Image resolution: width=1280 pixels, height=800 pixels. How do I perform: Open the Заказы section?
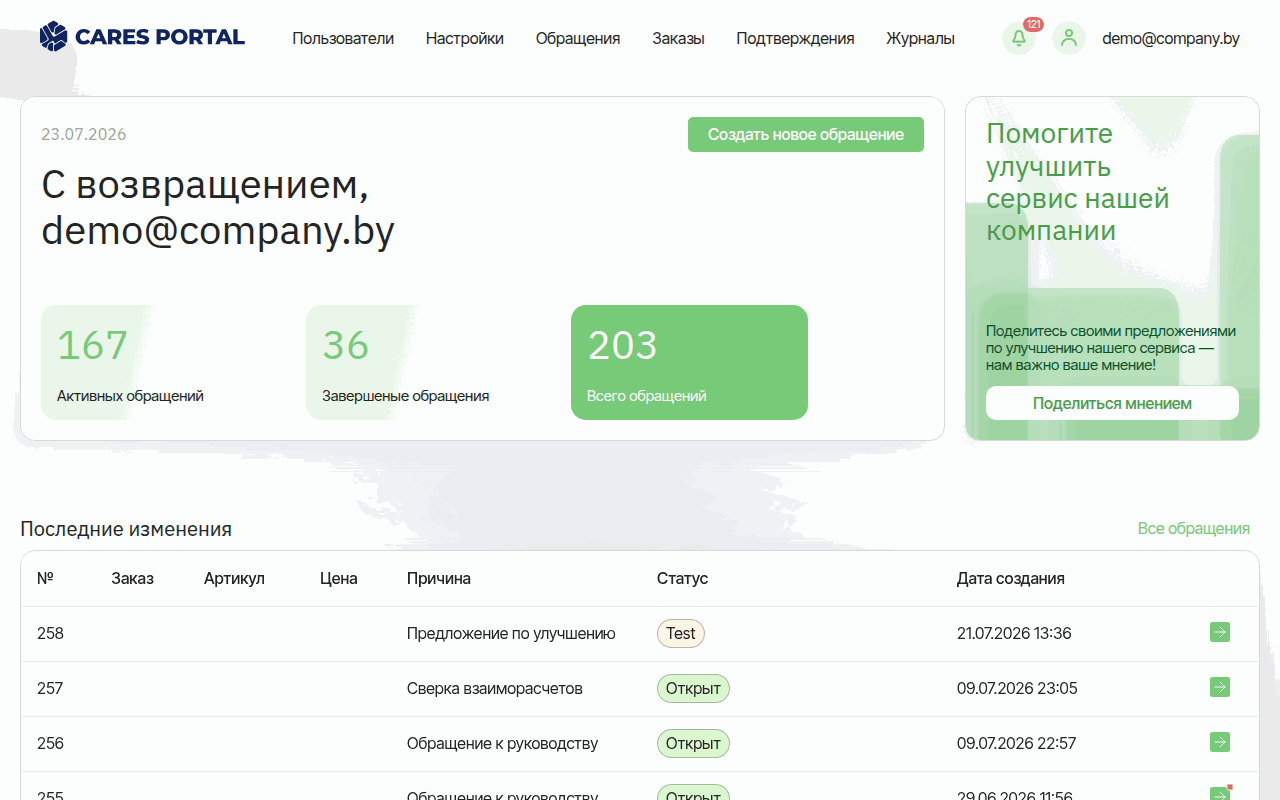[x=678, y=38]
